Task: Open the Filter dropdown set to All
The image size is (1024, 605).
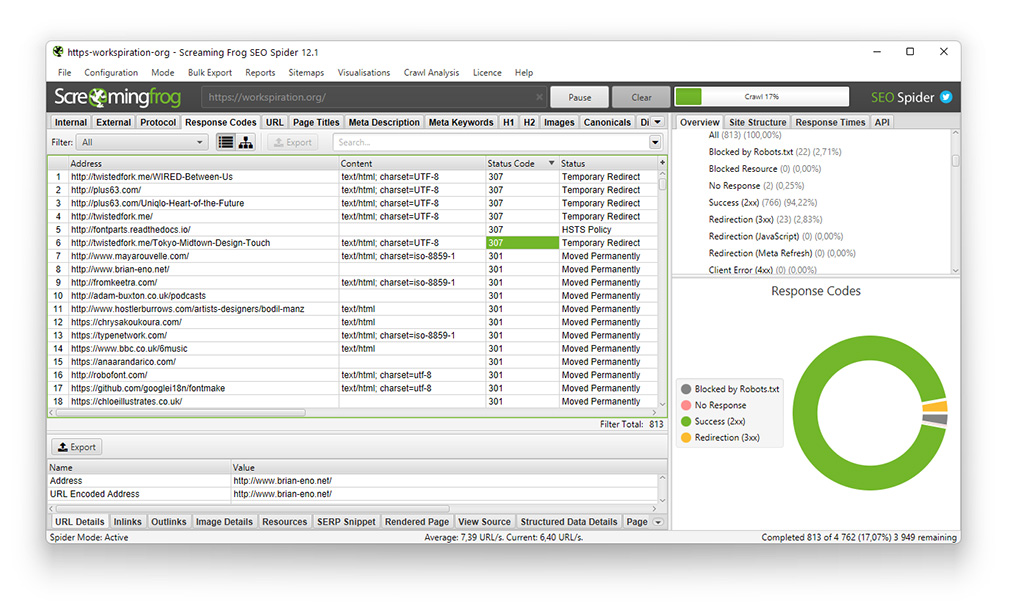Action: tap(142, 142)
